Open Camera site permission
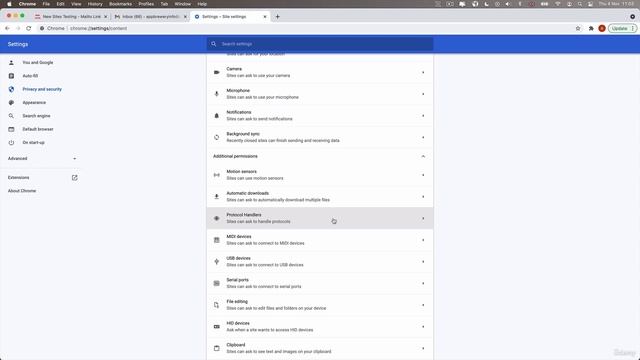 pos(320,72)
